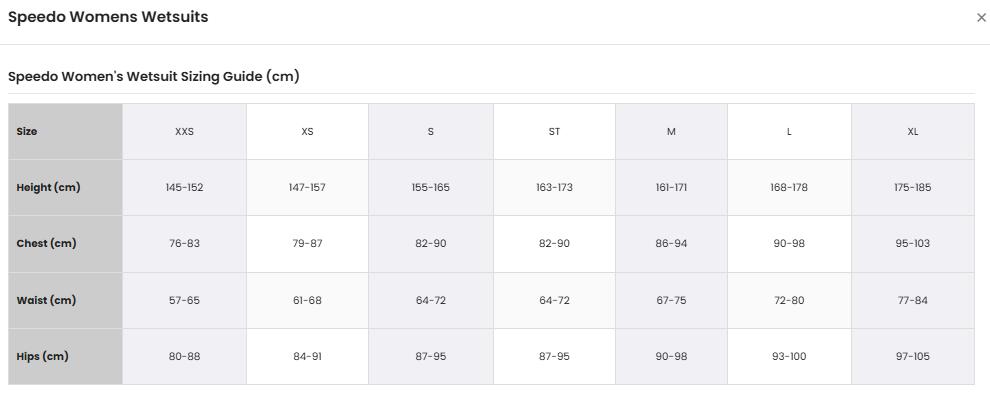Select the 163-173 height cell
Viewport: 990px width, 394px height.
click(x=554, y=188)
